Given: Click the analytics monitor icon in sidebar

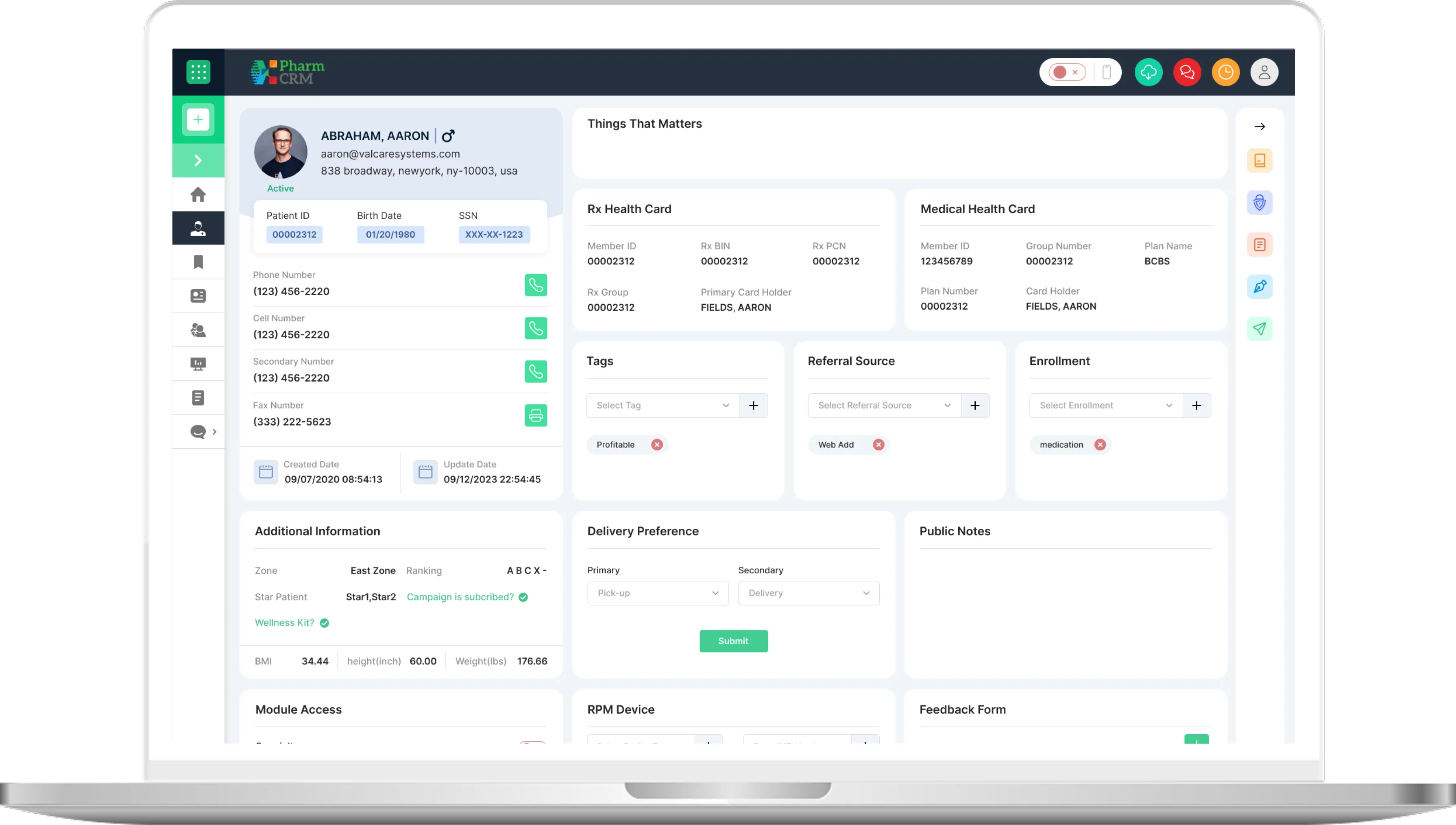Looking at the screenshot, I should coord(198,363).
